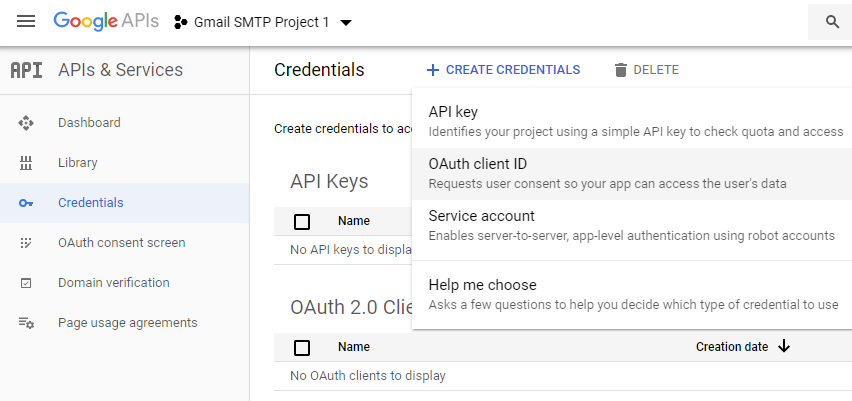Open the project selector dropdown arrow
This screenshot has width=852, height=401.
coord(346,23)
